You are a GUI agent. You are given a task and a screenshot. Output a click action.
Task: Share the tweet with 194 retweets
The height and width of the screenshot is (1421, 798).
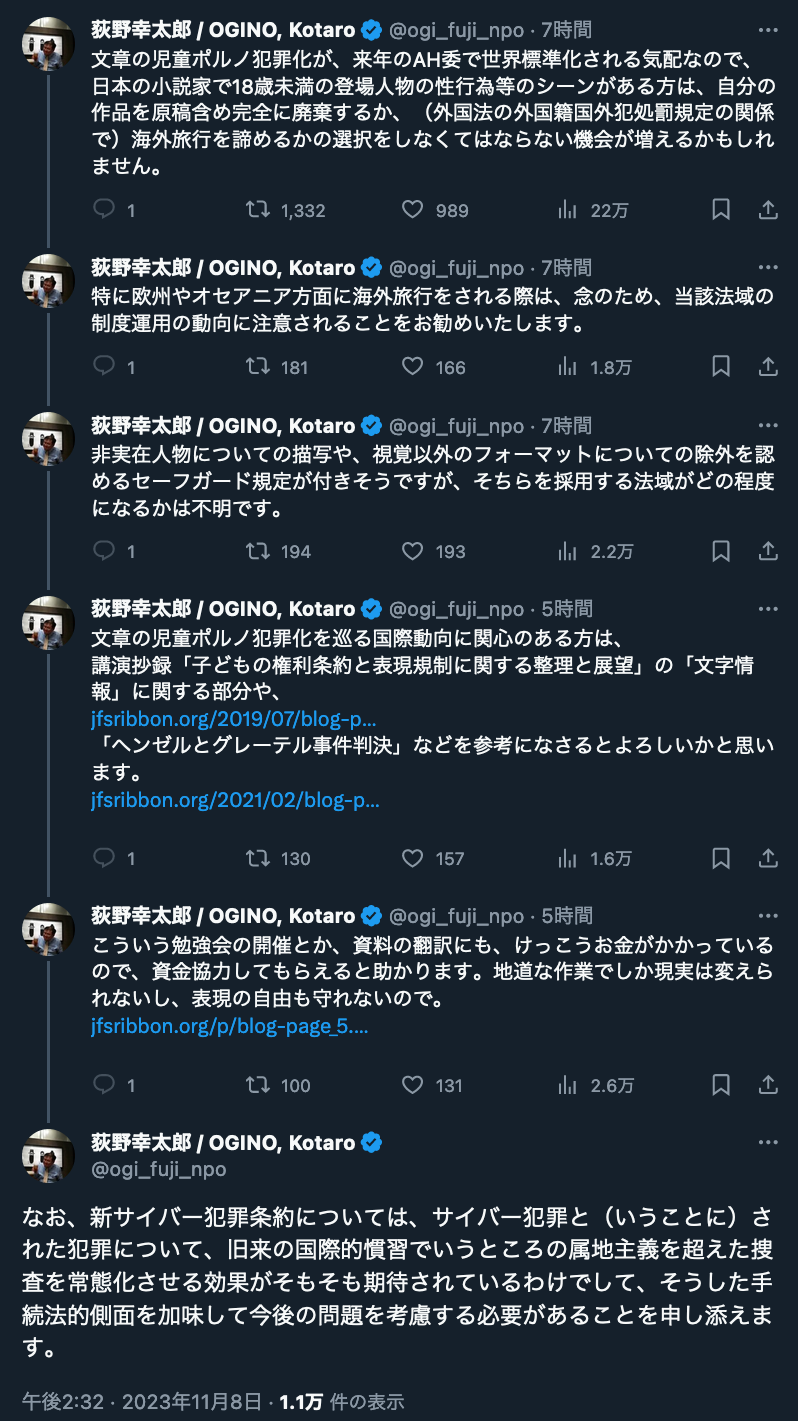pyautogui.click(x=768, y=551)
